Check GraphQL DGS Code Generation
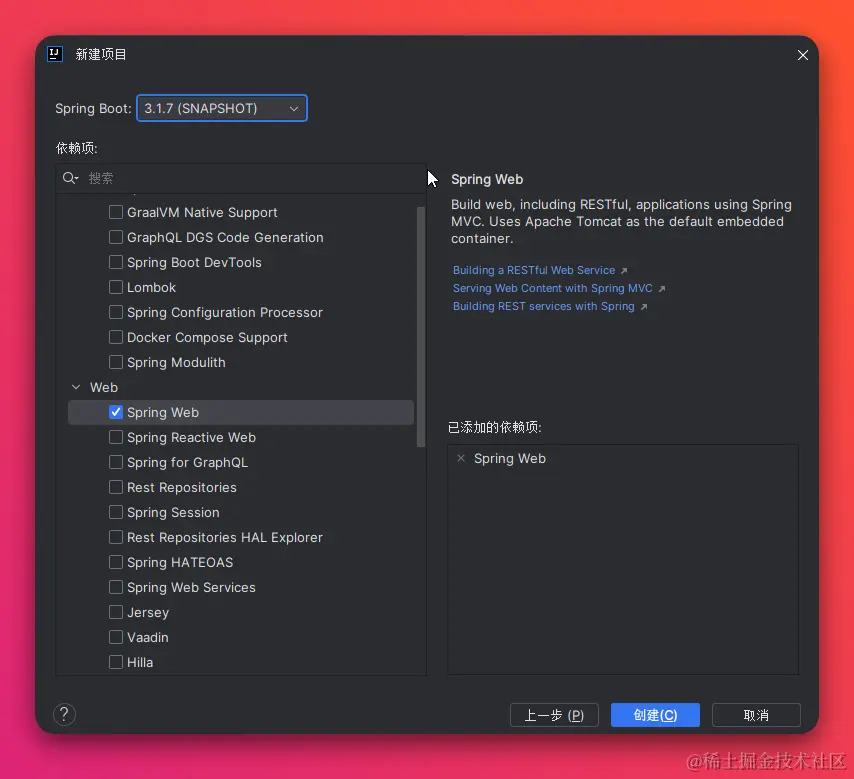 115,237
